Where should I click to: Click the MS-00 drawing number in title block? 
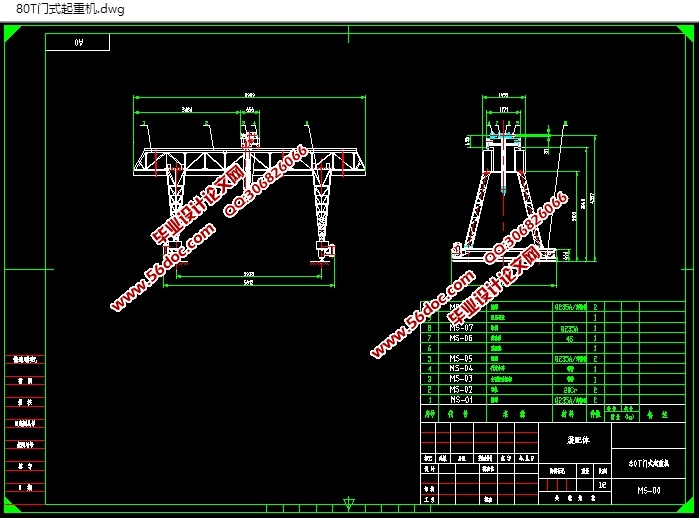click(649, 490)
